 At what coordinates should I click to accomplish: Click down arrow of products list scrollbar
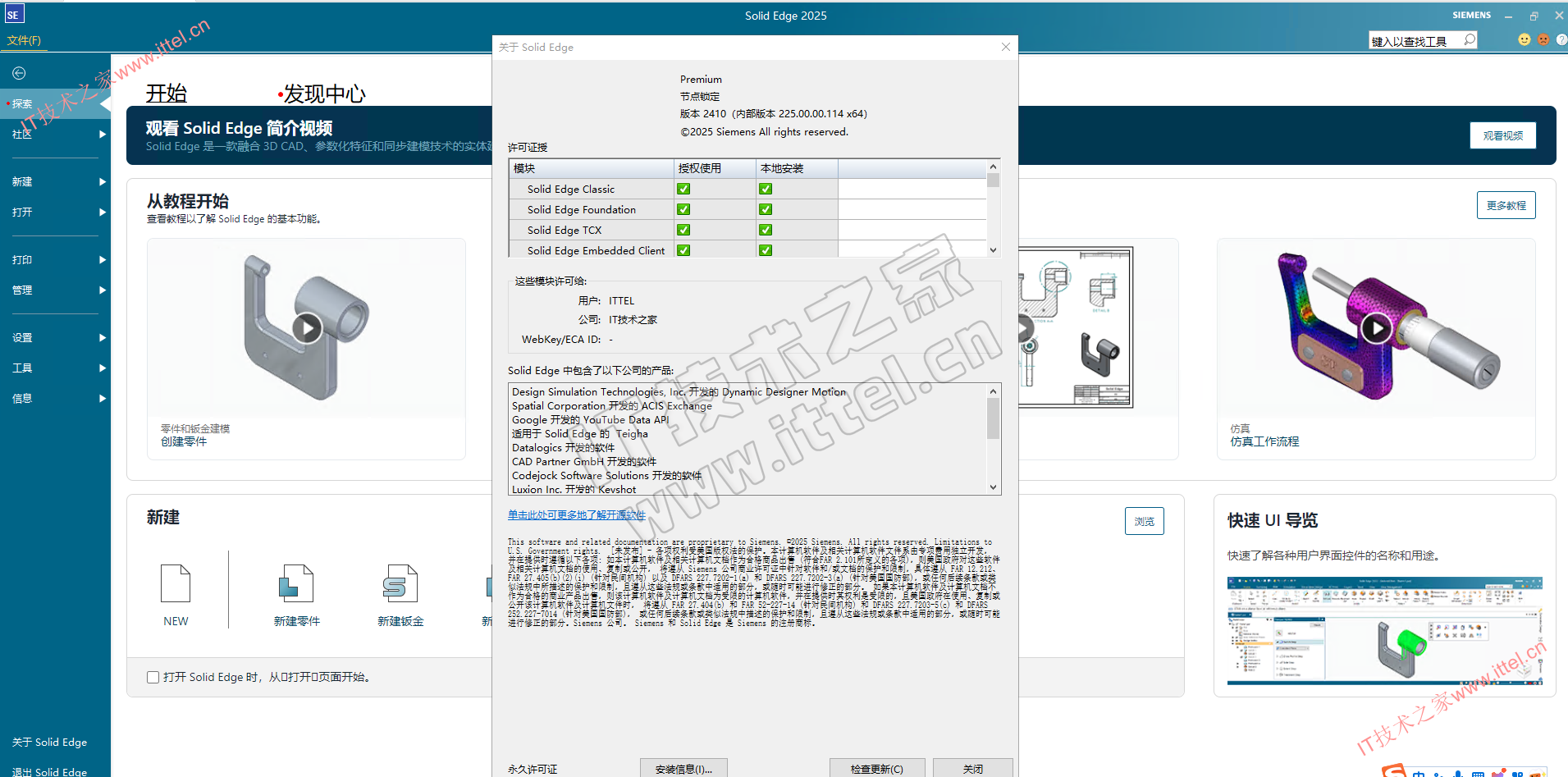993,487
